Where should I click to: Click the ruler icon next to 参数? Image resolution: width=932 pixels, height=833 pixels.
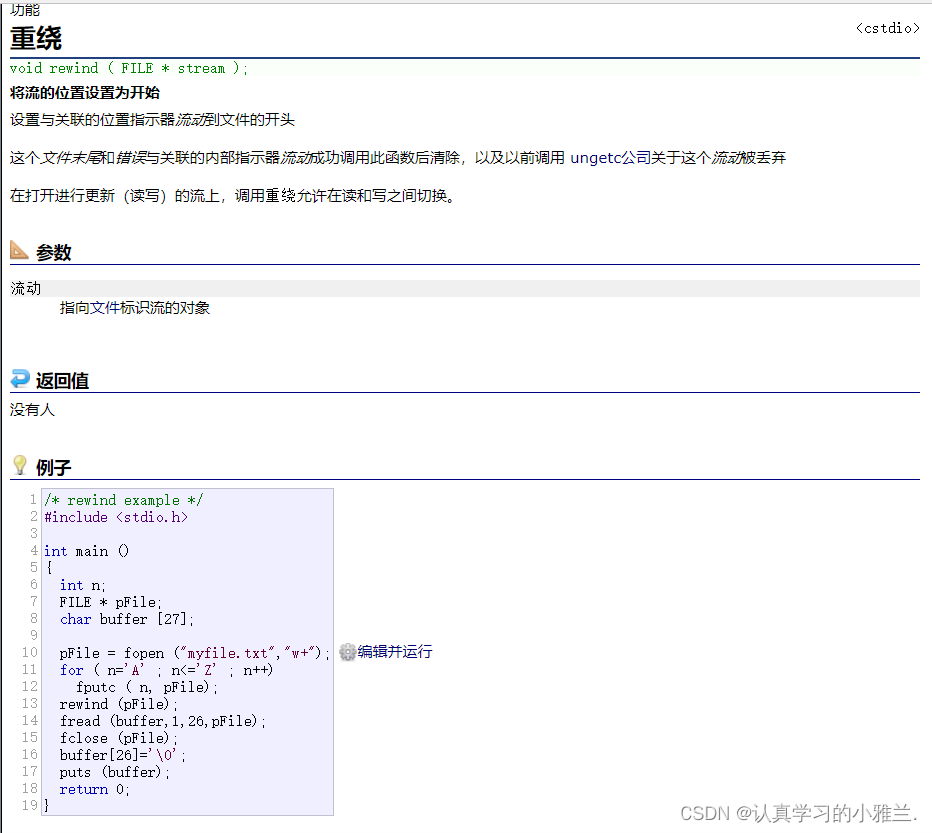[20, 250]
